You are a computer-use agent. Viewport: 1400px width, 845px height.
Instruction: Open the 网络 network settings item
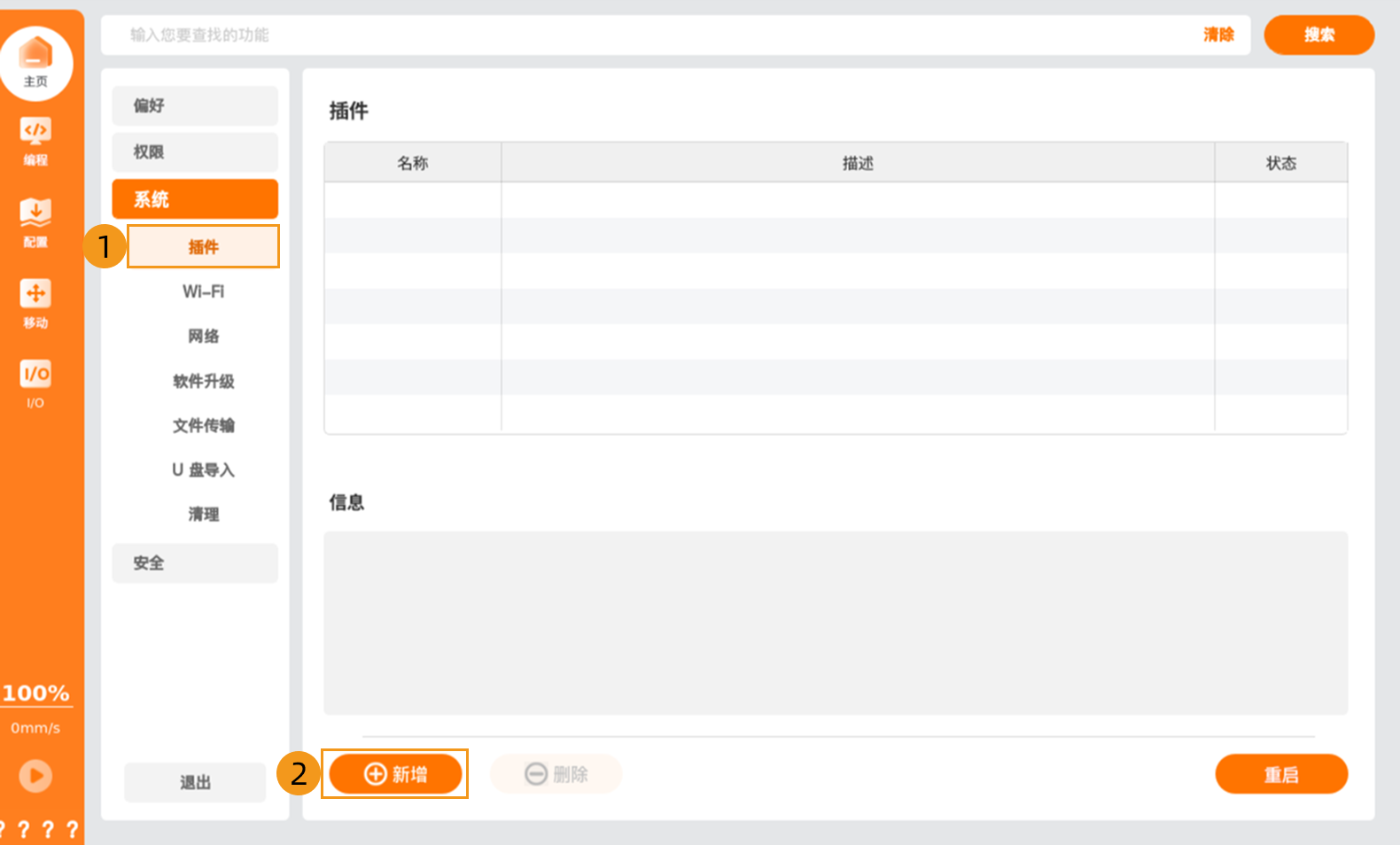[x=204, y=336]
